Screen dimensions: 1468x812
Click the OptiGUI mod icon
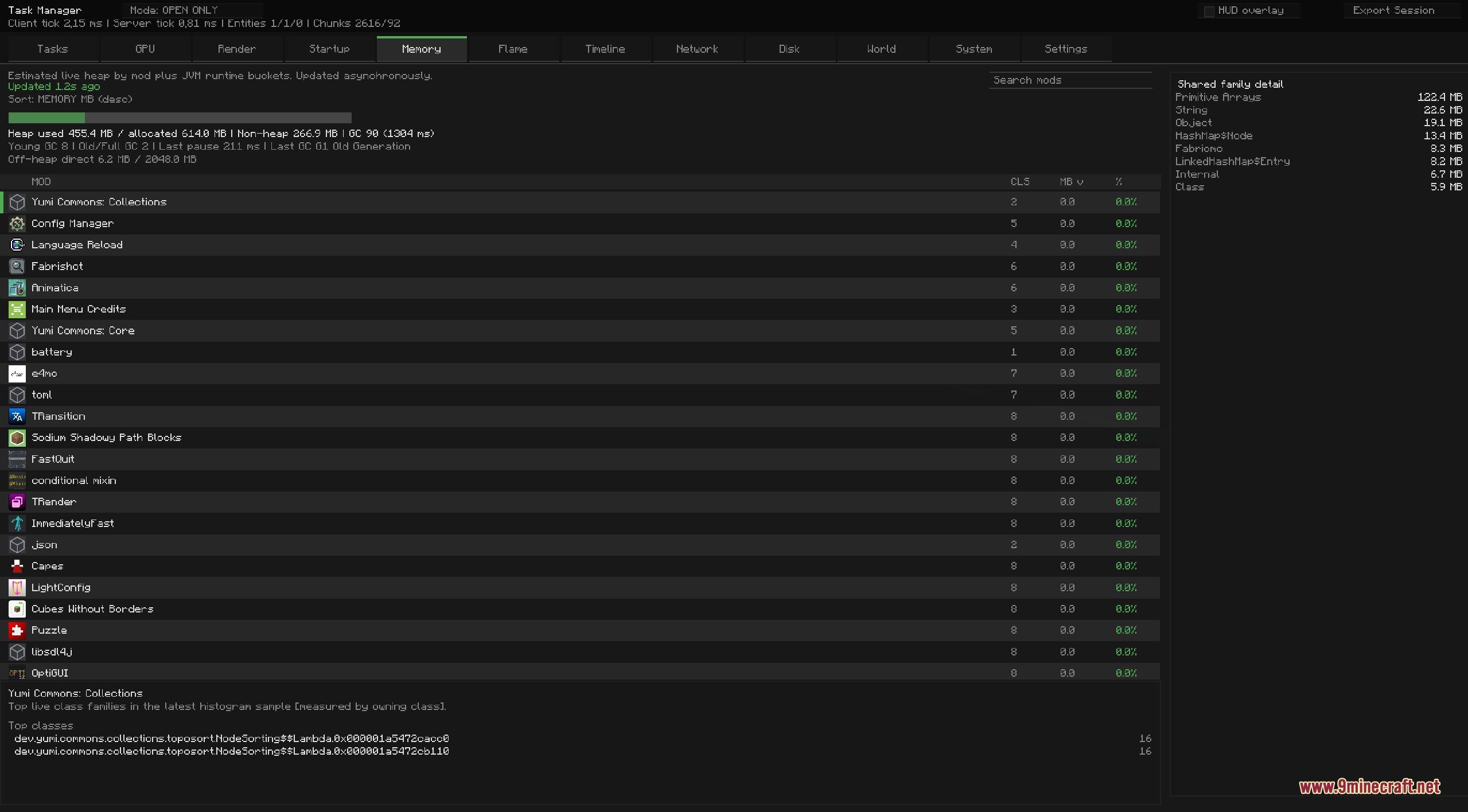17,673
